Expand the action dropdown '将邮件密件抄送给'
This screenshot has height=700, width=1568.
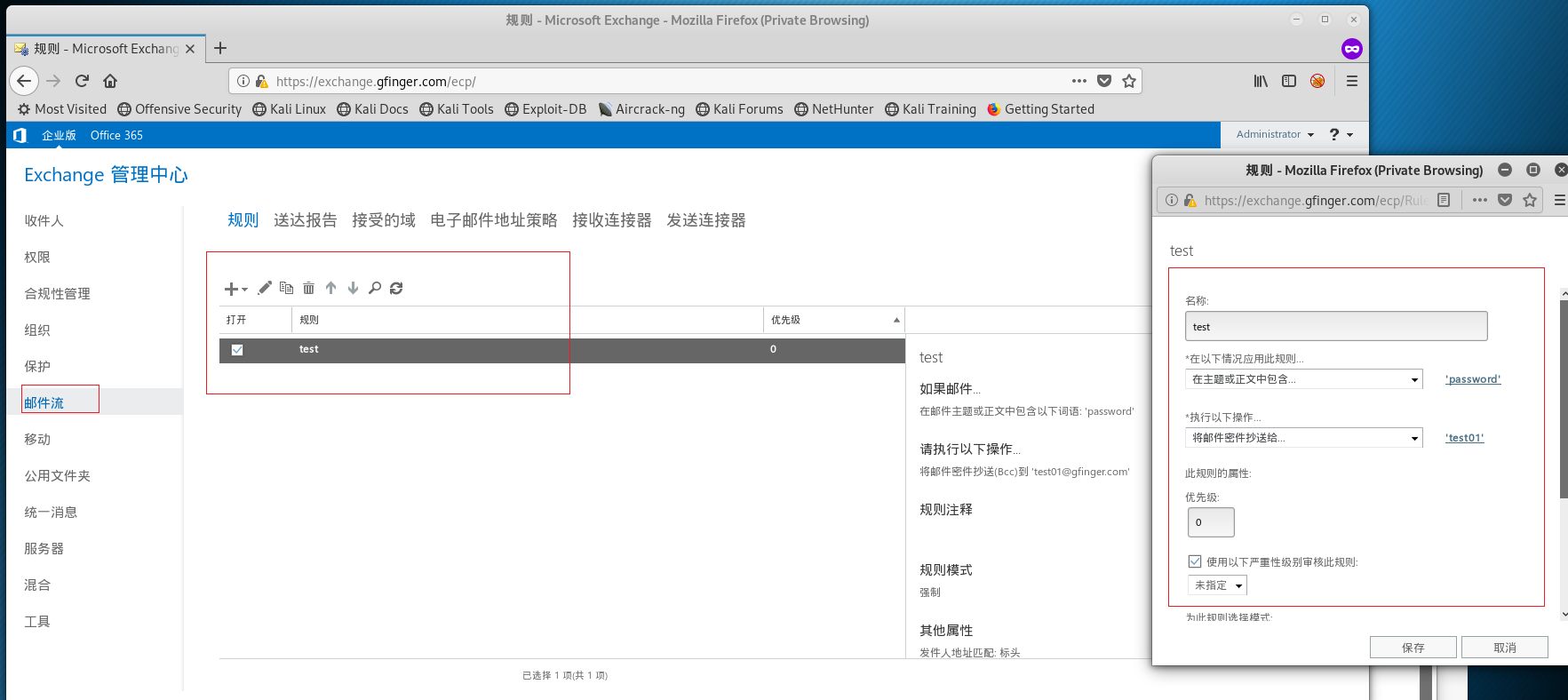coord(1304,438)
